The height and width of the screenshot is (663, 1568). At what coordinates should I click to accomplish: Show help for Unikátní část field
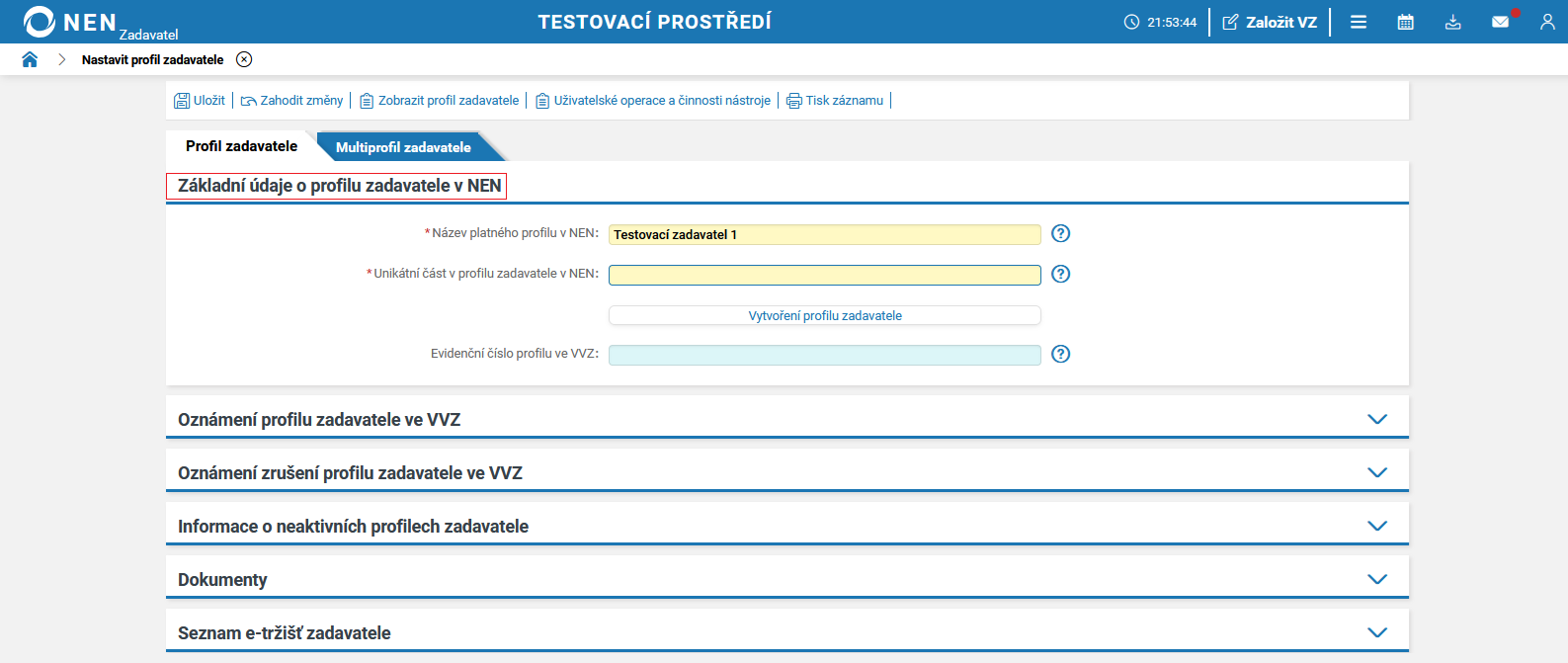pyautogui.click(x=1060, y=274)
